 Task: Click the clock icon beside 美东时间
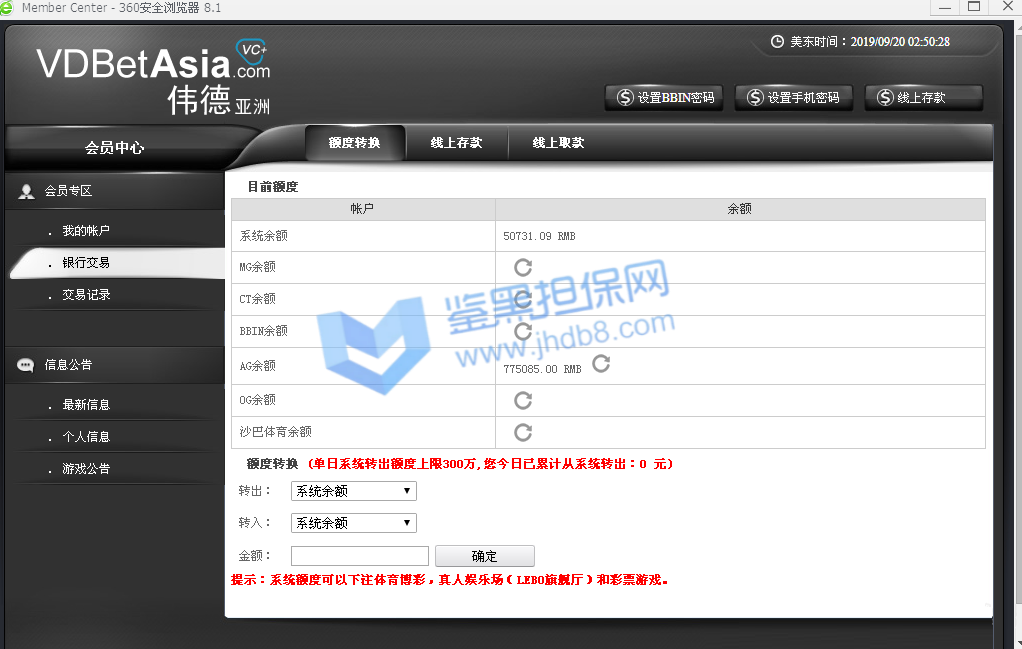coord(778,42)
